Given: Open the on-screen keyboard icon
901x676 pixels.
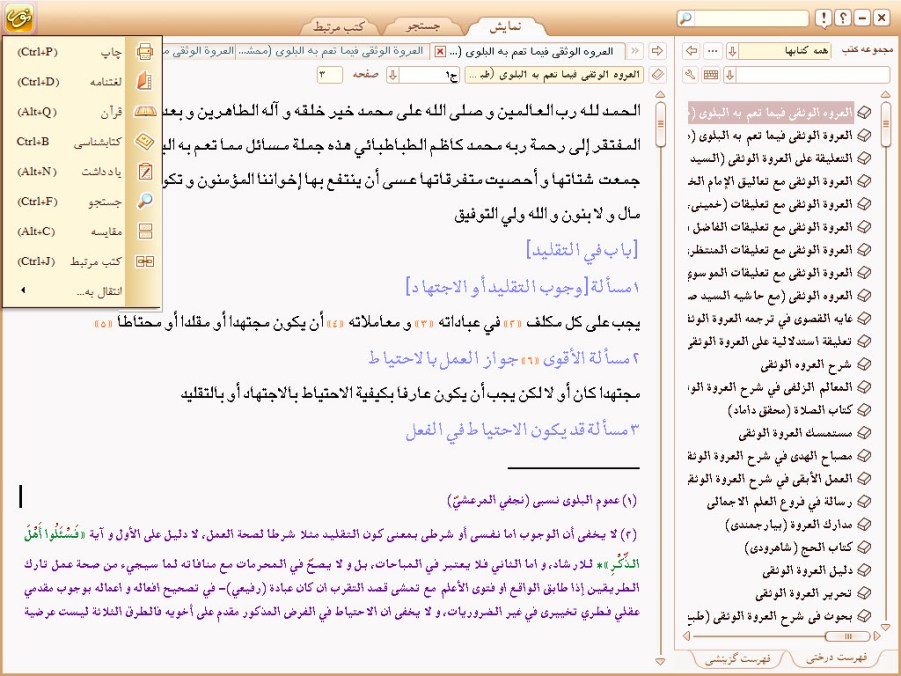Looking at the screenshot, I should [711, 75].
